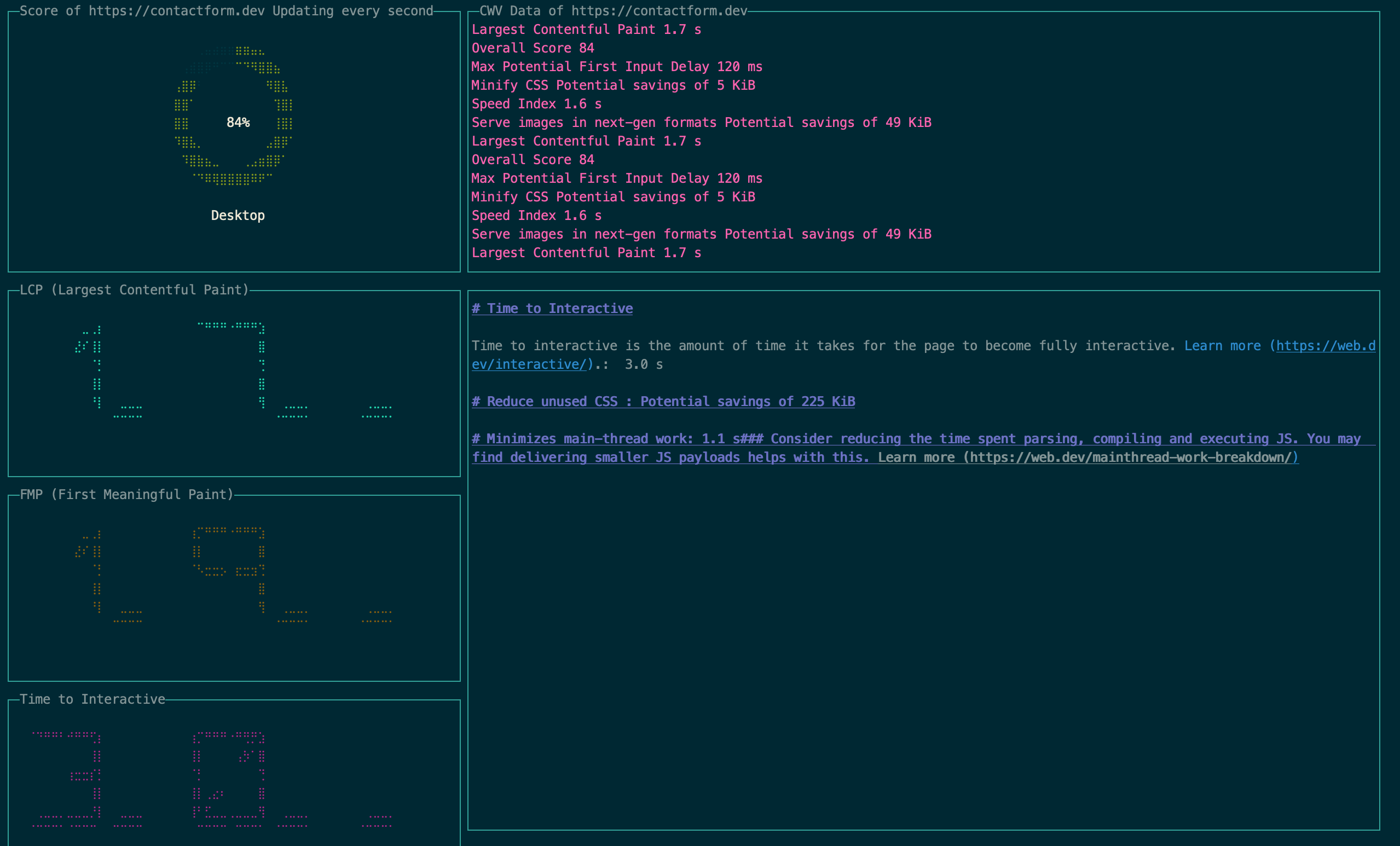Click the LCP panel title label
Image resolution: width=1400 pixels, height=846 pixels.
point(134,290)
